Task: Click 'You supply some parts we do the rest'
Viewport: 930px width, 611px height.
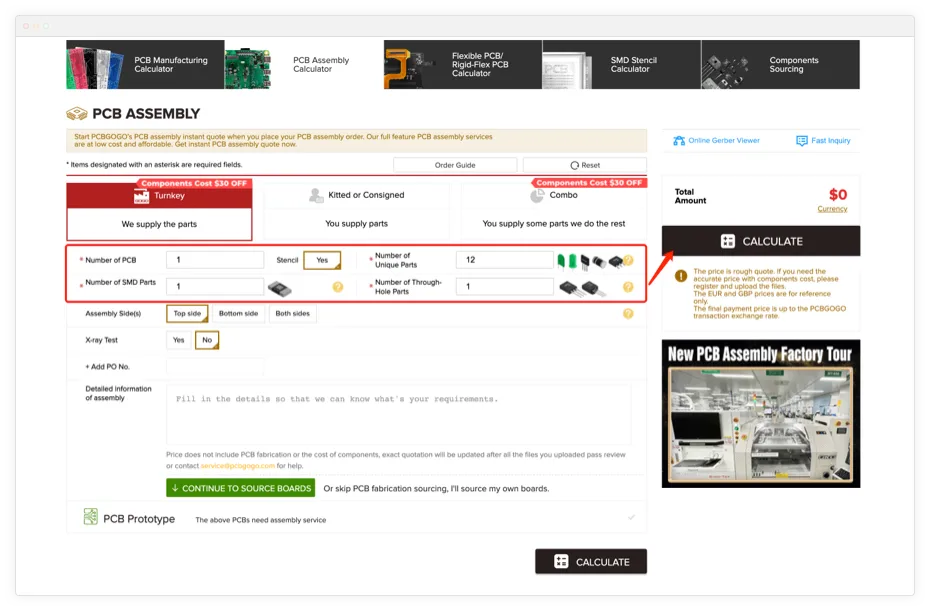Action: pos(553,224)
